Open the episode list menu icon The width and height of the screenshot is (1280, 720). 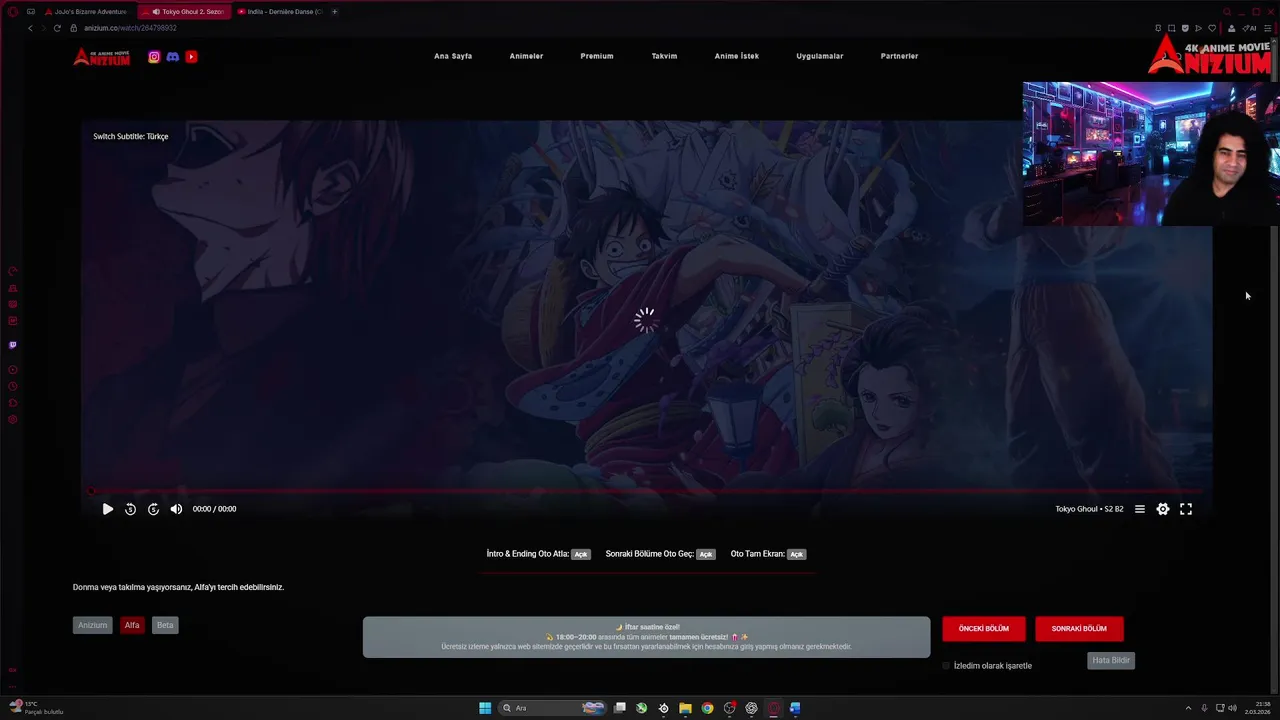pyautogui.click(x=1139, y=509)
